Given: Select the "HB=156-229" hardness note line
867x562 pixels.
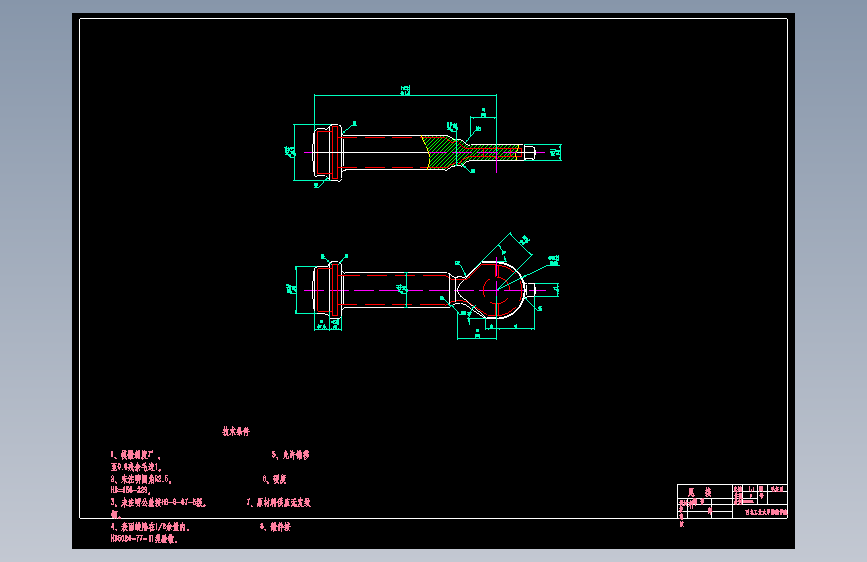Looking at the screenshot, I should (x=131, y=490).
